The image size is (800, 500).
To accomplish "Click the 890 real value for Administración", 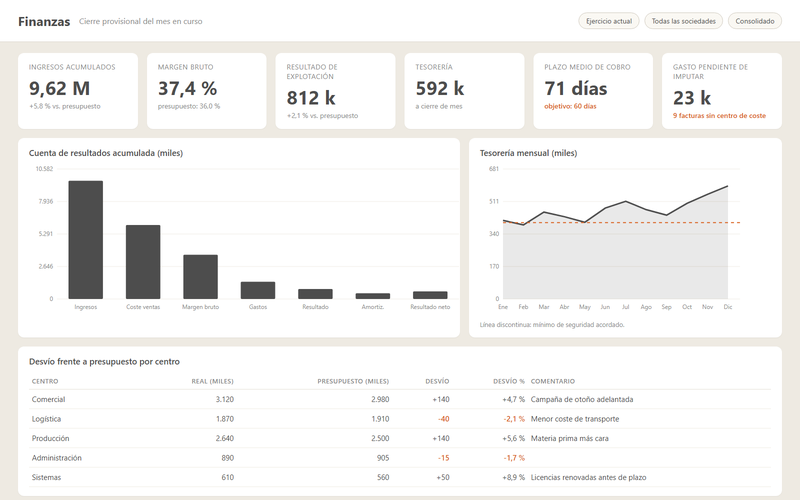I will click(228, 458).
